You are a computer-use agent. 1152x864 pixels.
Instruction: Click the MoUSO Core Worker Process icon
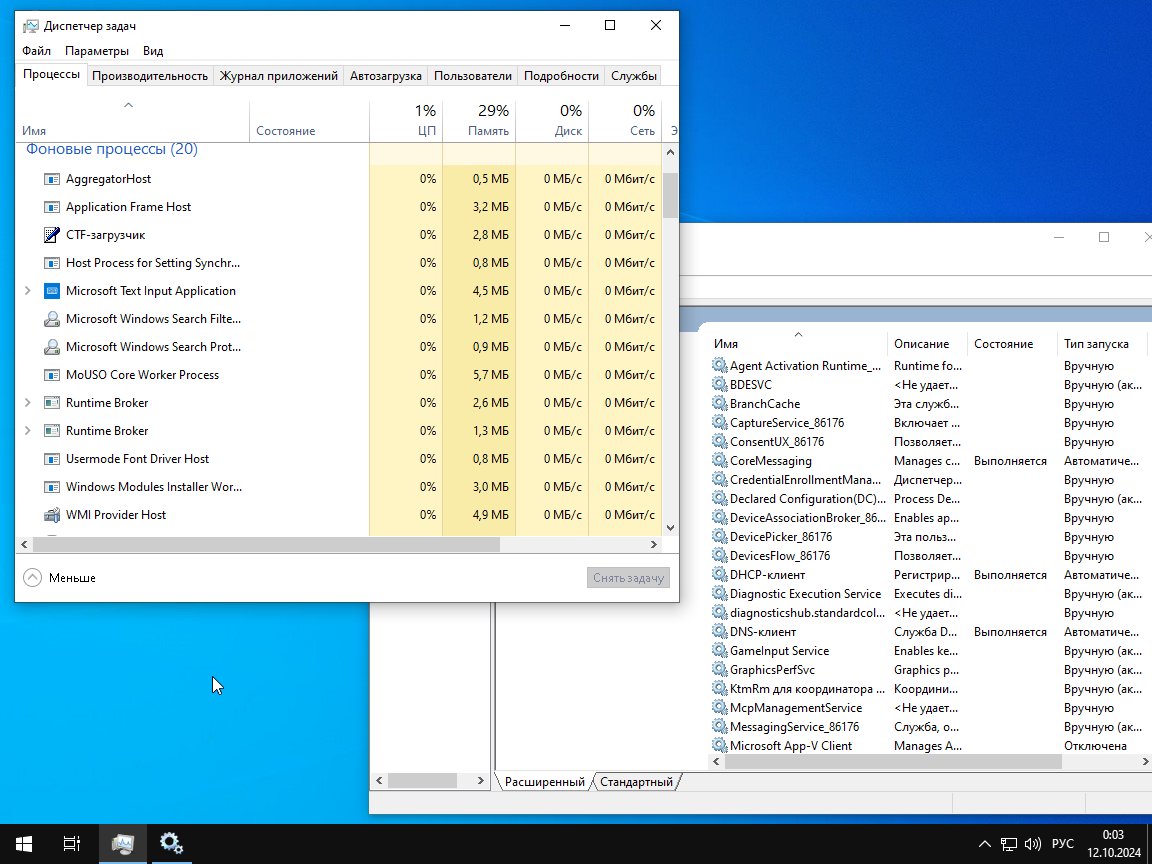click(x=51, y=375)
